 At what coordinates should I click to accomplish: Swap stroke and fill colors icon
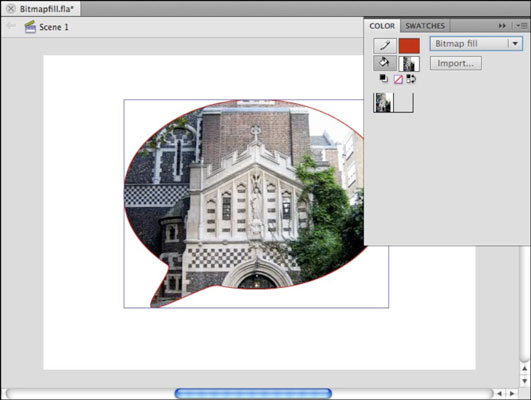[x=411, y=79]
